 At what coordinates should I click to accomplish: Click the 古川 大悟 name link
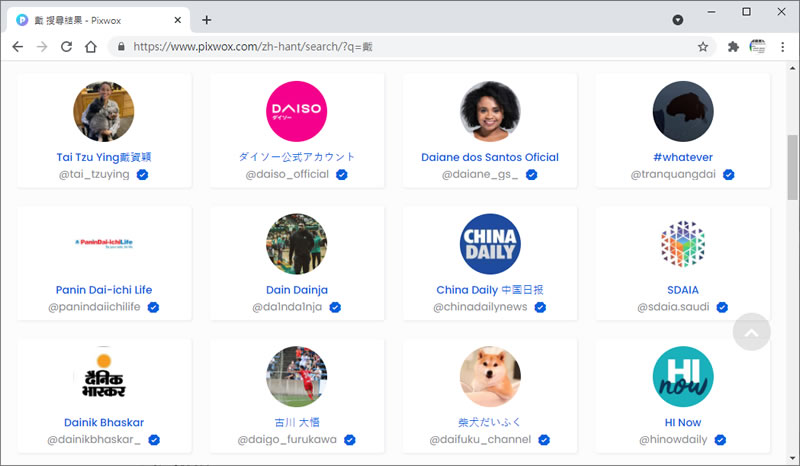tap(296, 423)
